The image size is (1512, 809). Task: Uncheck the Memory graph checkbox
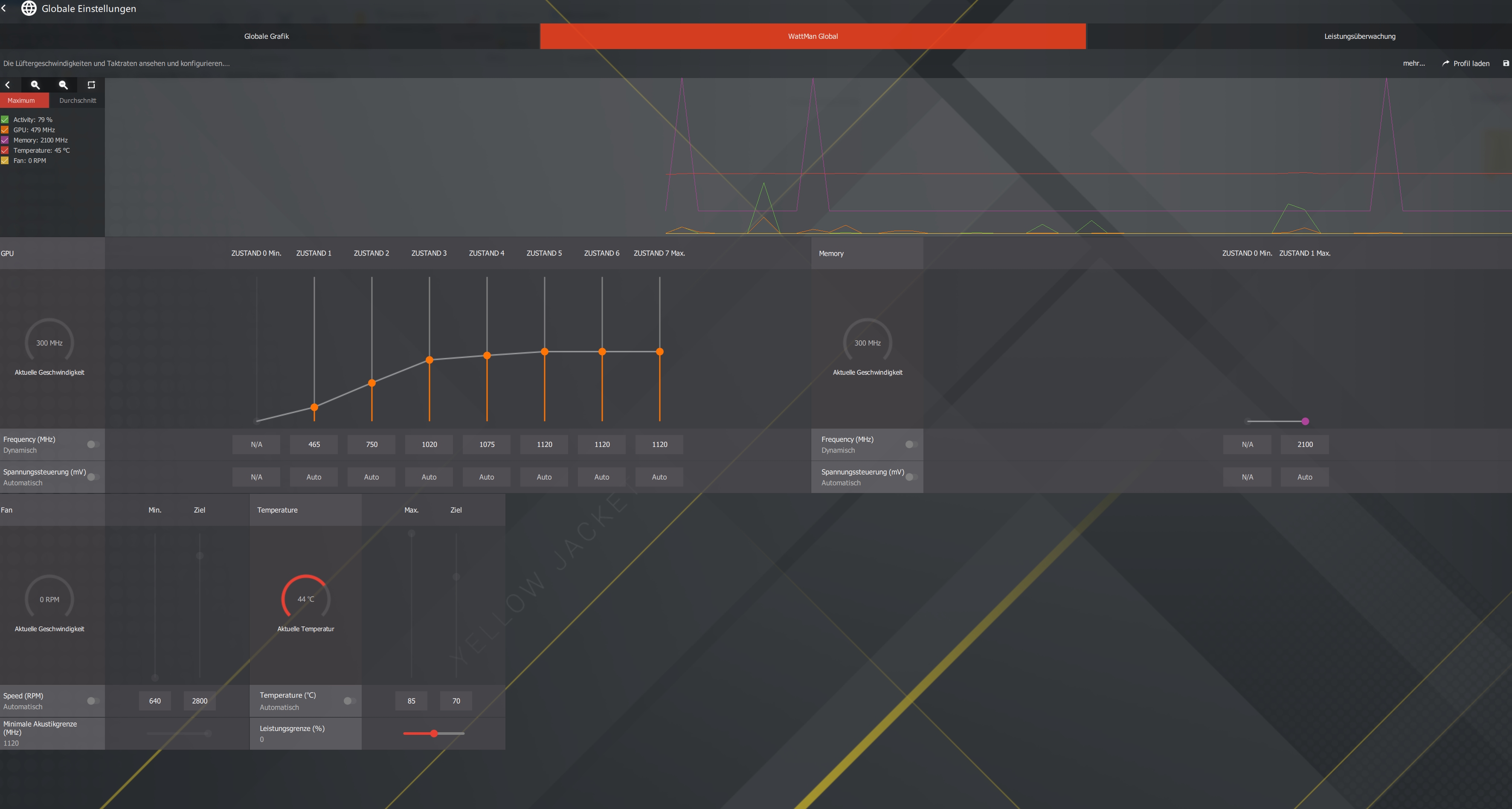[x=5, y=140]
